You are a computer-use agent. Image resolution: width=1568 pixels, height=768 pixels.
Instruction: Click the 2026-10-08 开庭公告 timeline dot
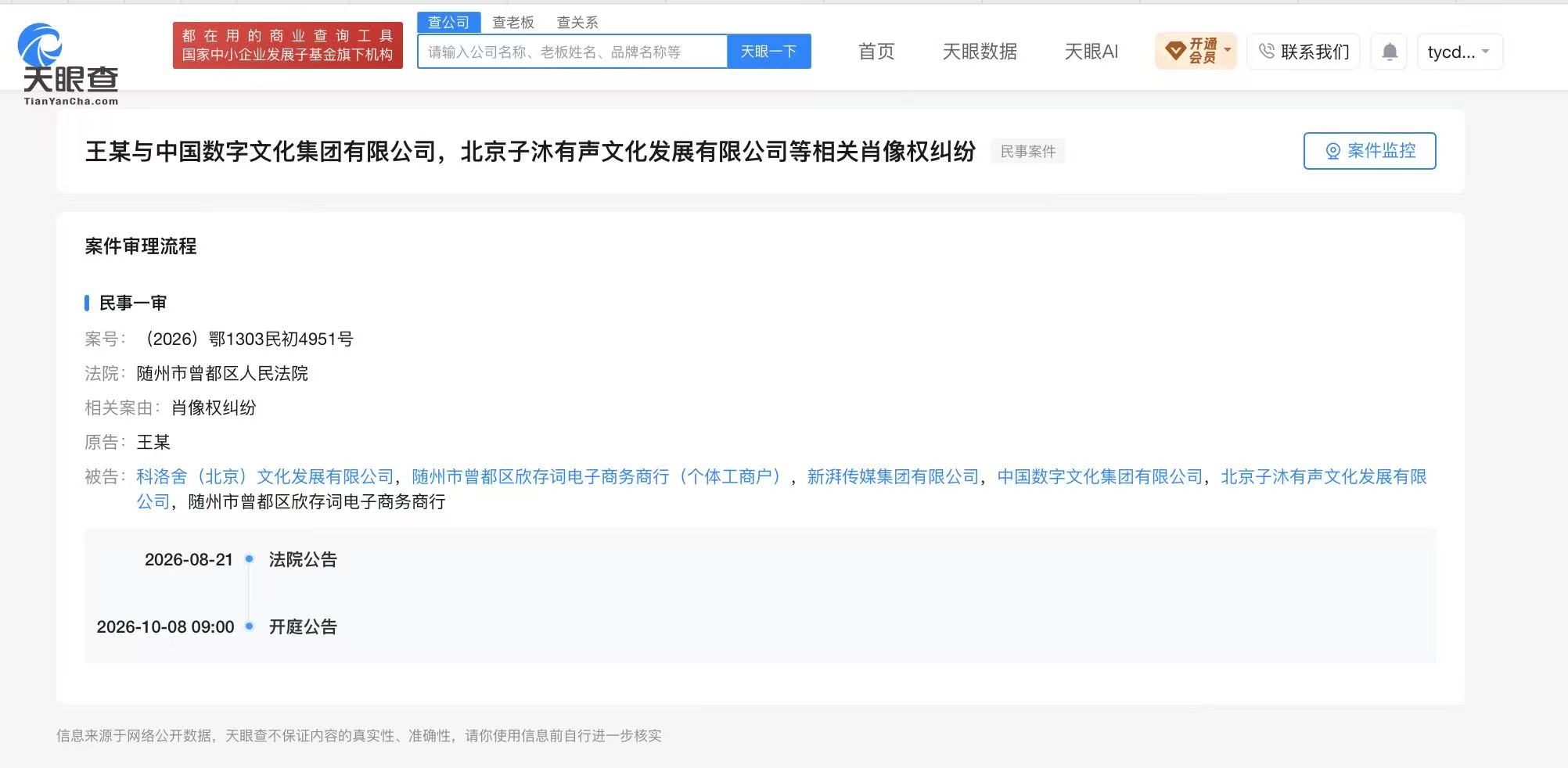250,626
